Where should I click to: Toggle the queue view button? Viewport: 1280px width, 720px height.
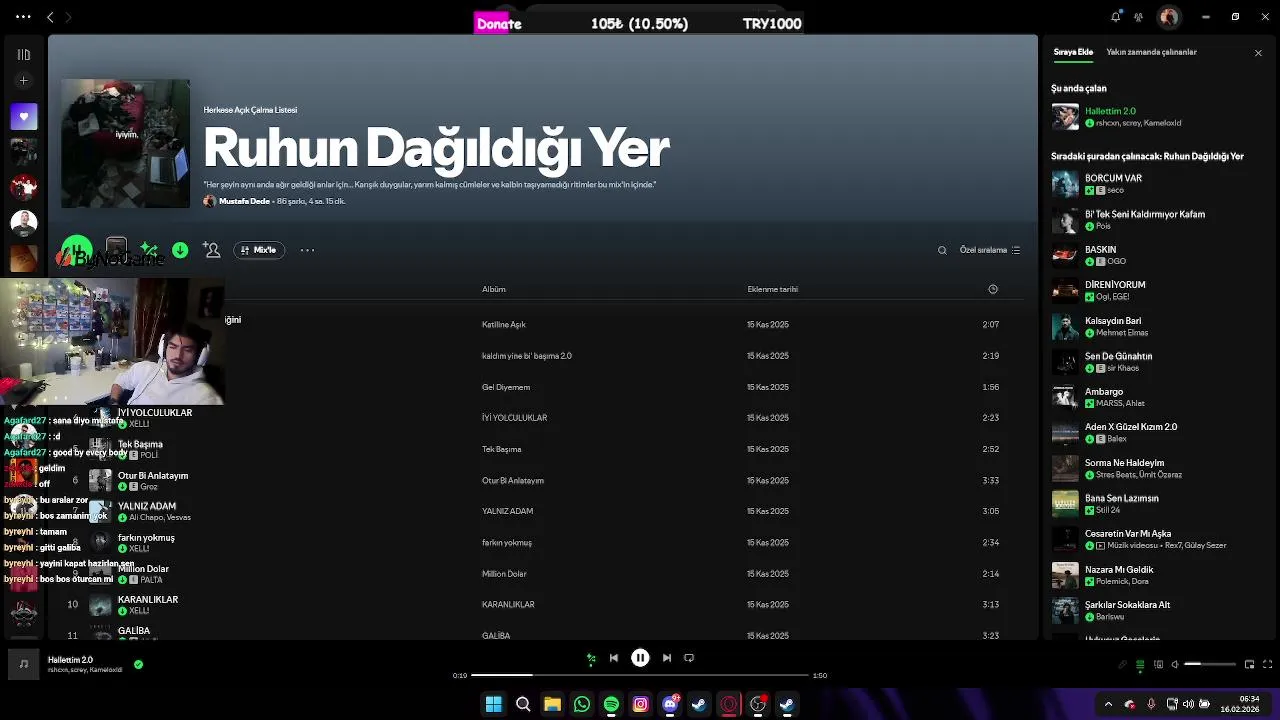coord(1140,664)
